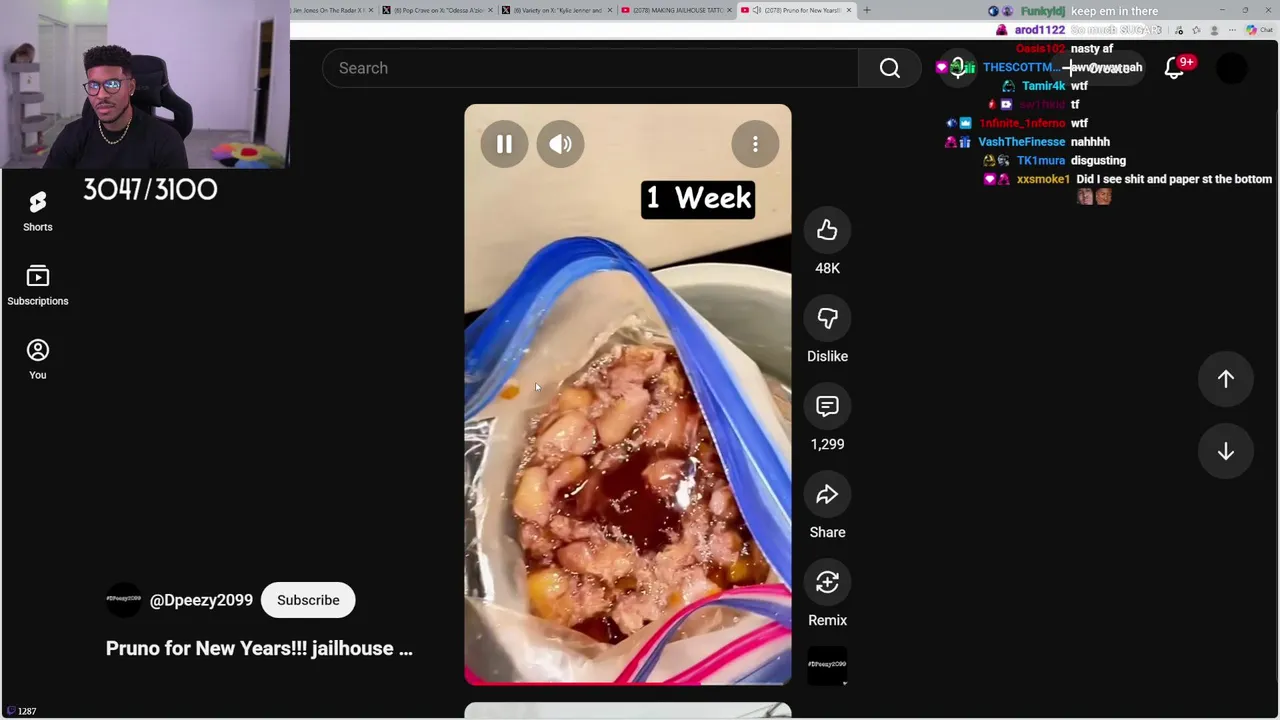The image size is (1280, 720).
Task: Close the 'Pruno for New Years' tab
Action: (x=849, y=10)
